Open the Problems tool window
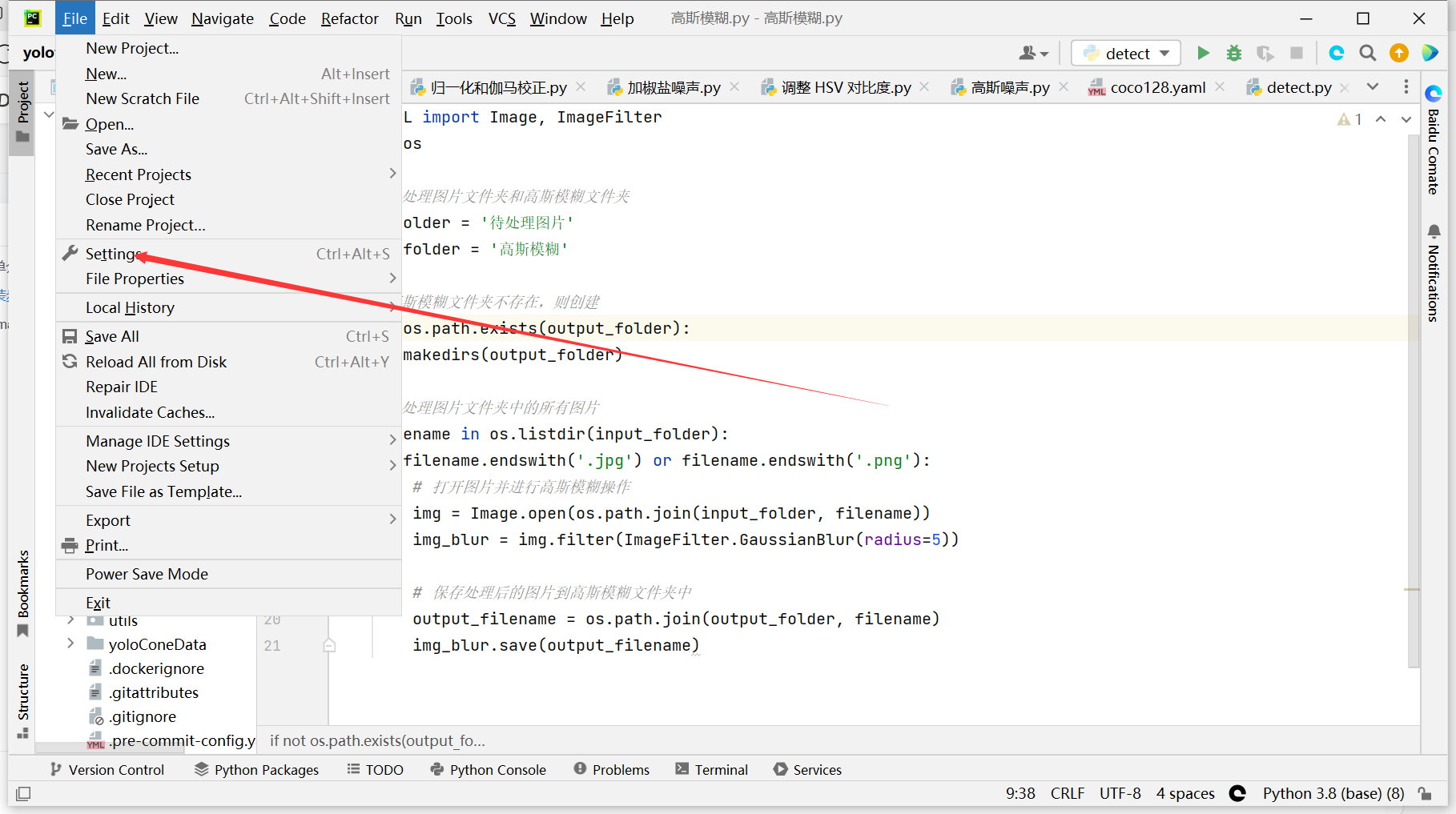 coord(611,769)
